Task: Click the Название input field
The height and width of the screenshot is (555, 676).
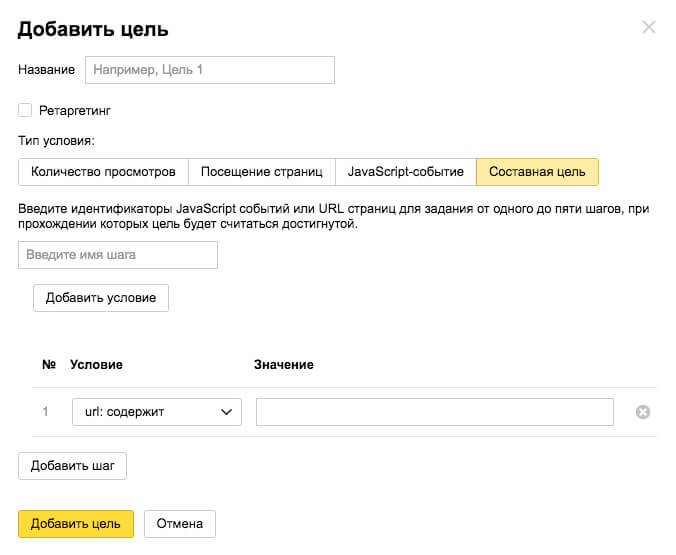Action: coord(210,70)
